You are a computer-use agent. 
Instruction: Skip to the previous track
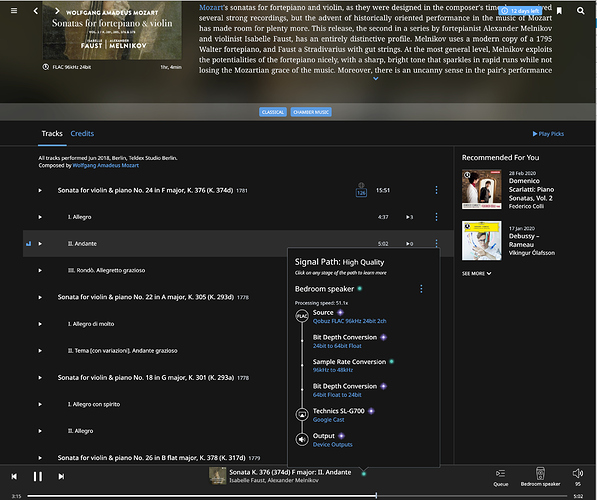14,476
